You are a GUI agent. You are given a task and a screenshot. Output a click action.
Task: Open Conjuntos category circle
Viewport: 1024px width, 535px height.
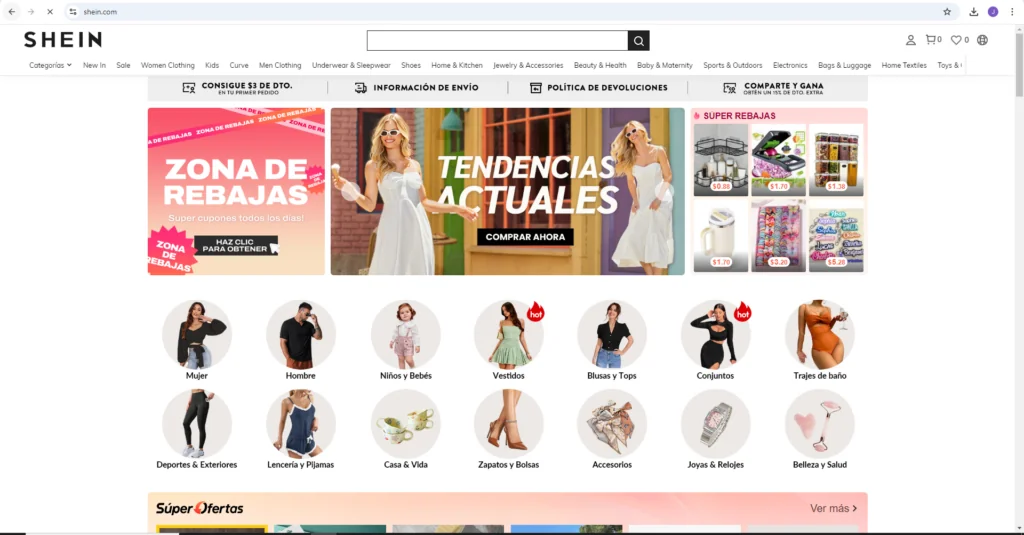coord(715,334)
